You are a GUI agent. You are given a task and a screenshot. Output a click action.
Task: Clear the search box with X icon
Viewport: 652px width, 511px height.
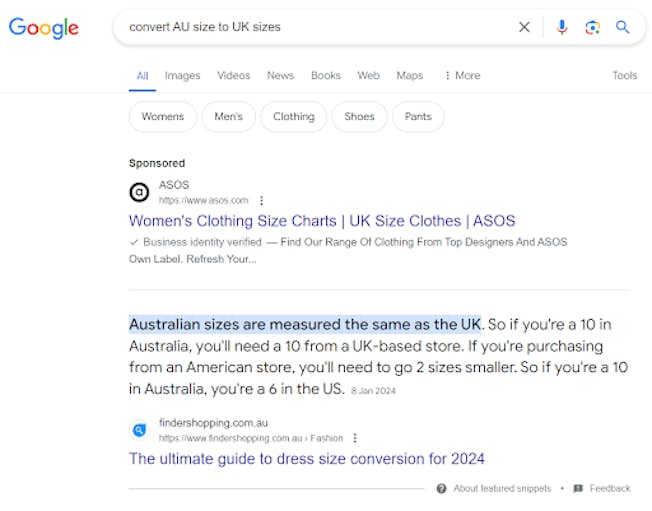(524, 27)
